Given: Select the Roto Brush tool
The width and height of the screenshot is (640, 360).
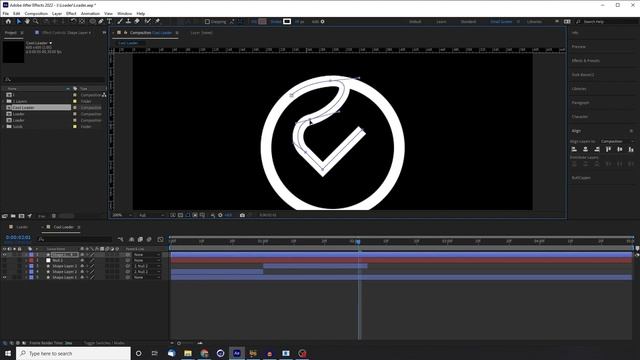Looking at the screenshot, I should click(147, 21).
